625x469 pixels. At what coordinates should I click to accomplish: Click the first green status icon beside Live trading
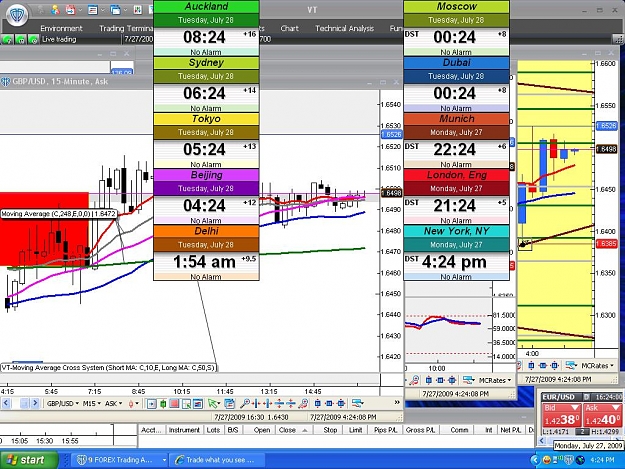pyautogui.click(x=7, y=39)
